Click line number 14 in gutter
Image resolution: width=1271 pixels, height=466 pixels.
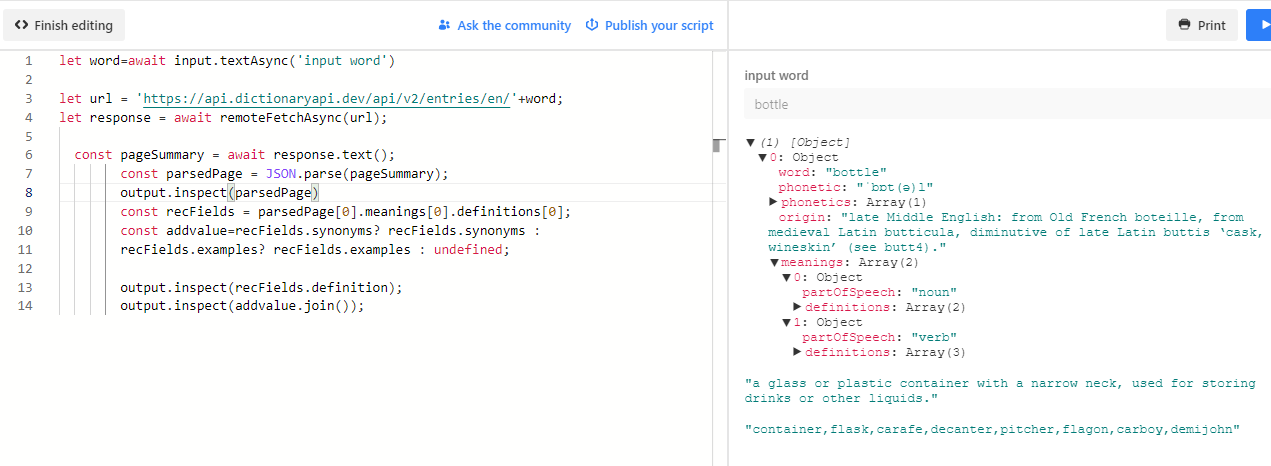(x=26, y=306)
